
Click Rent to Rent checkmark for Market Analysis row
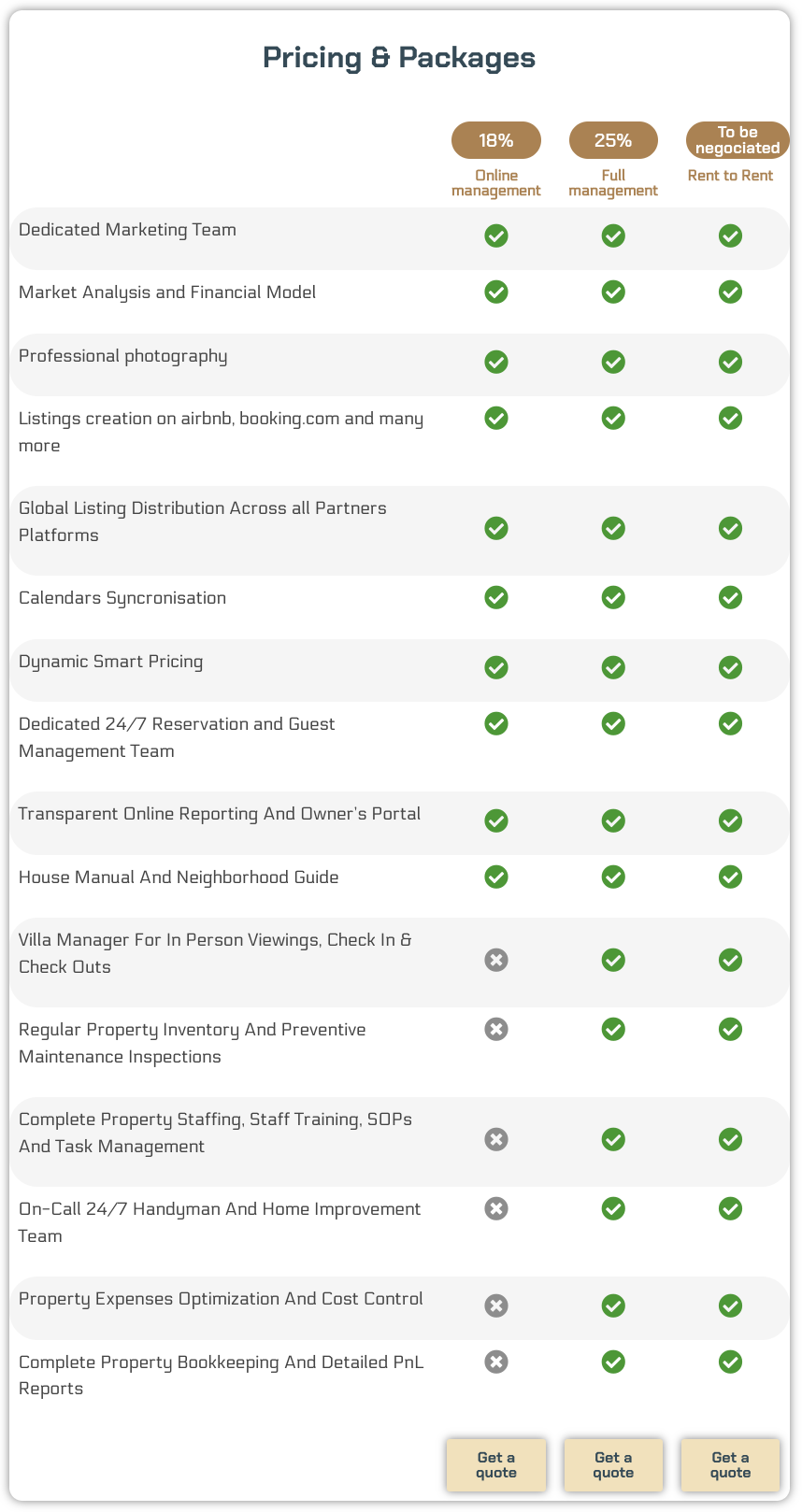click(x=730, y=292)
